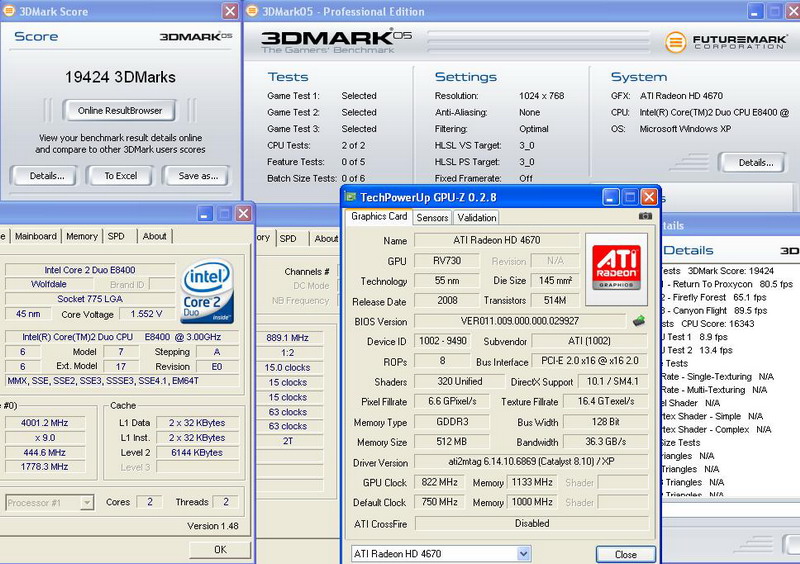Click the Shaders 320 Unified field

click(x=459, y=382)
